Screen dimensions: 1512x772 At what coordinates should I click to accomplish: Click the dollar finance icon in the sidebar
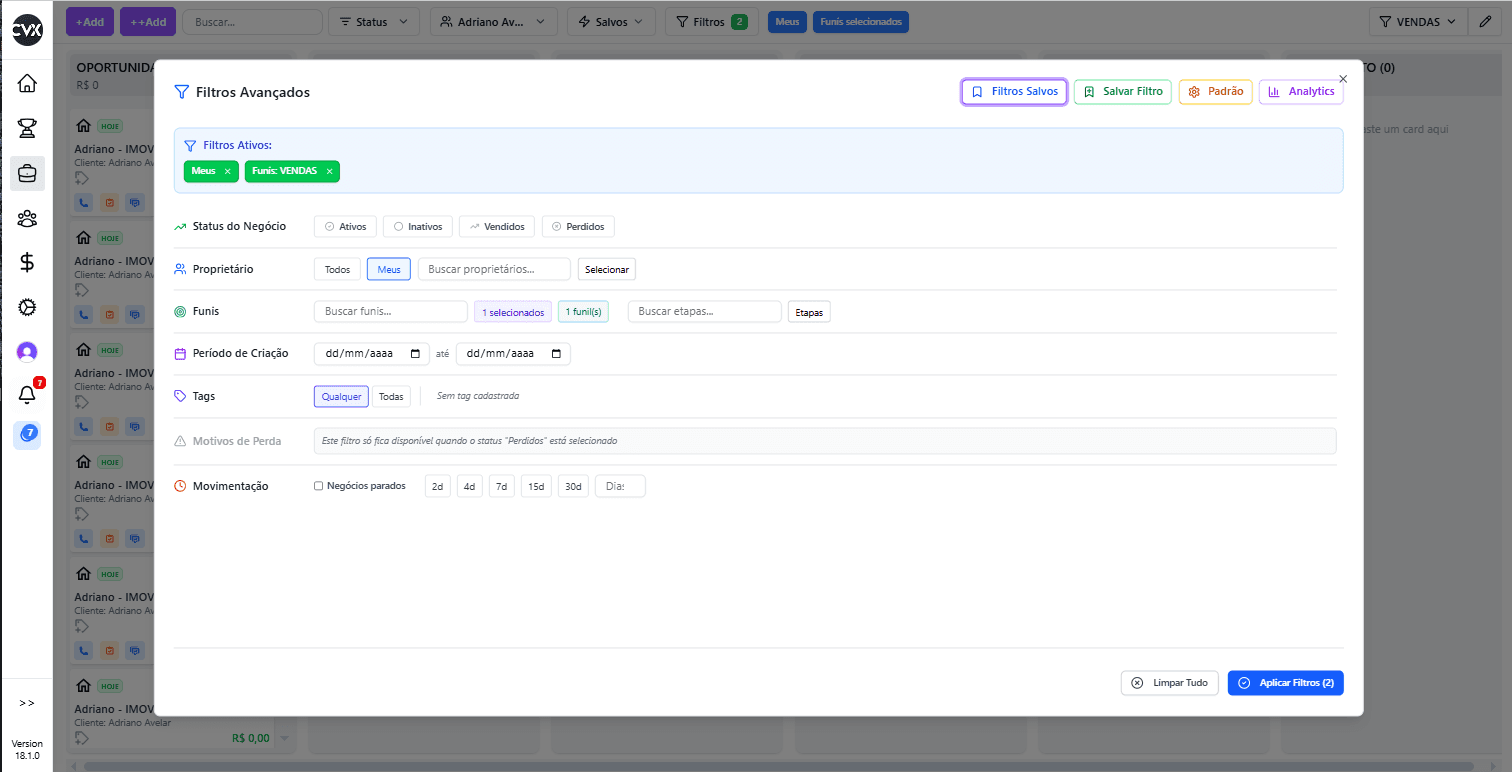[x=27, y=263]
